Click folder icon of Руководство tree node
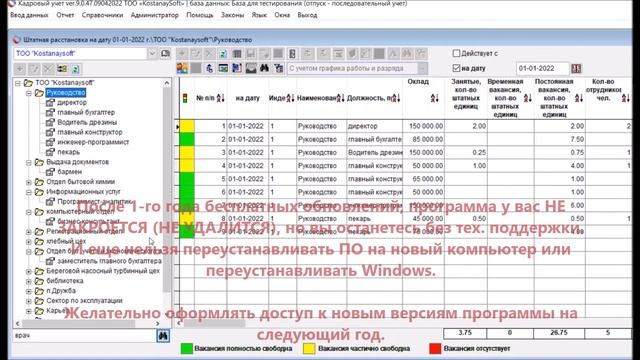This screenshot has width=640, height=360. click(39, 93)
